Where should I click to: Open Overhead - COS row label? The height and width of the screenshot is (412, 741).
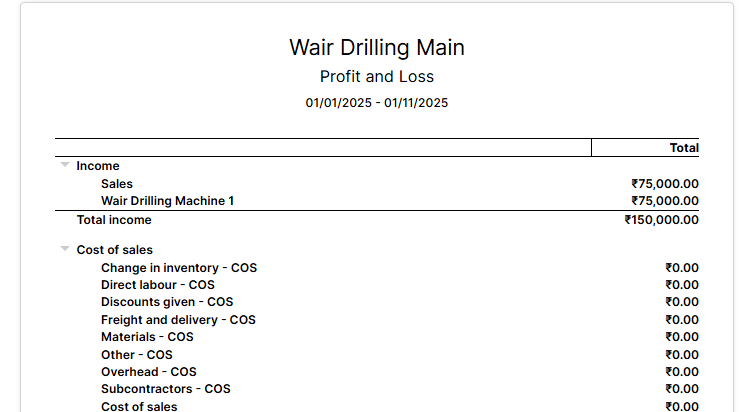pyautogui.click(x=148, y=372)
